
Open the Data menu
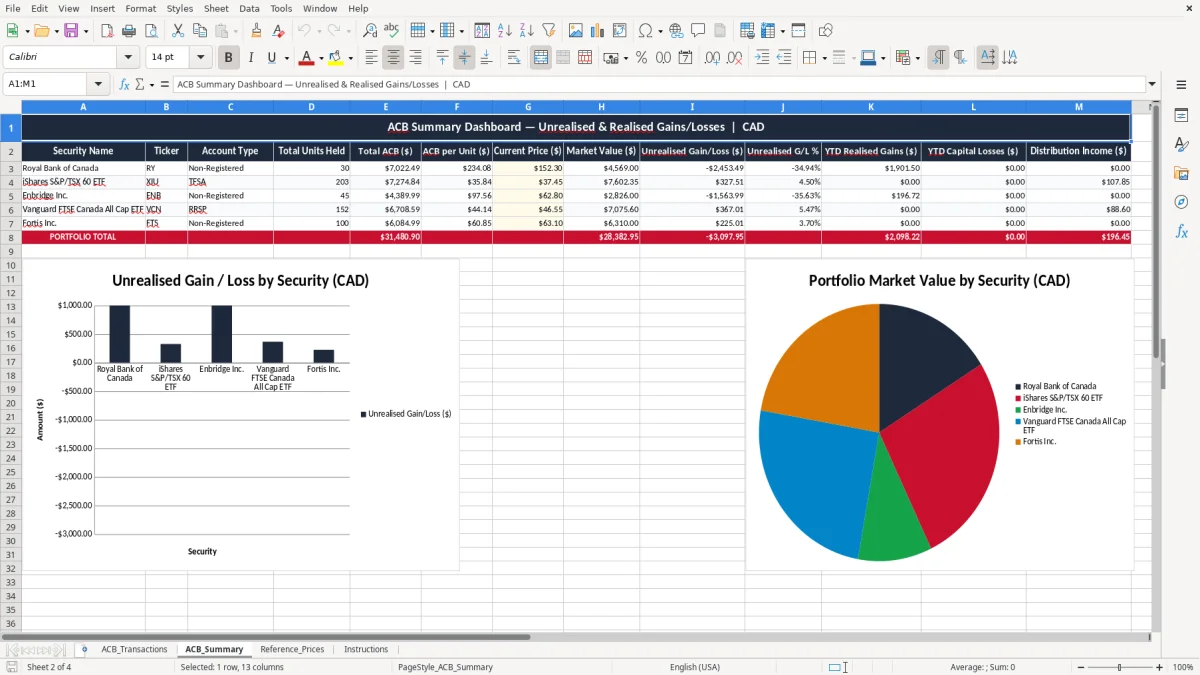pos(249,8)
